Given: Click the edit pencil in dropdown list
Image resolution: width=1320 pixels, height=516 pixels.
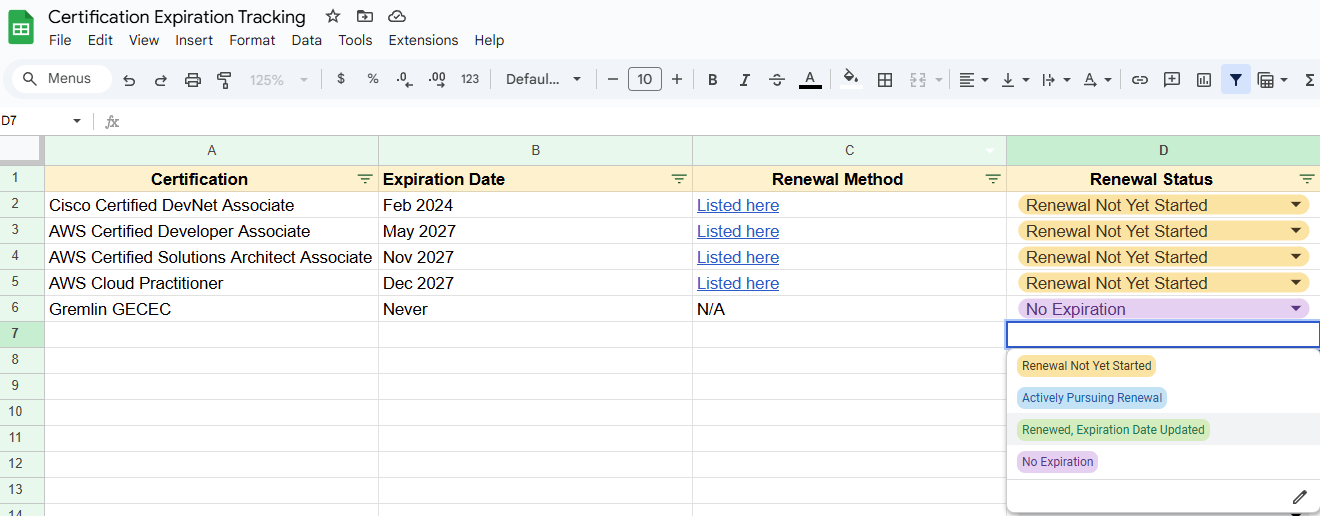Looking at the screenshot, I should click(x=1299, y=497).
